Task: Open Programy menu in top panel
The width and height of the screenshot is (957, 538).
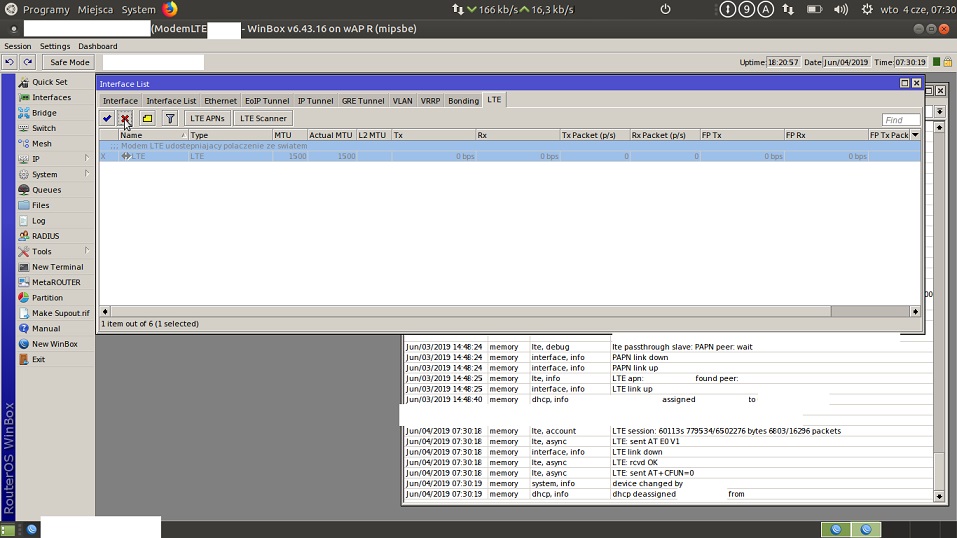Action: tap(46, 9)
